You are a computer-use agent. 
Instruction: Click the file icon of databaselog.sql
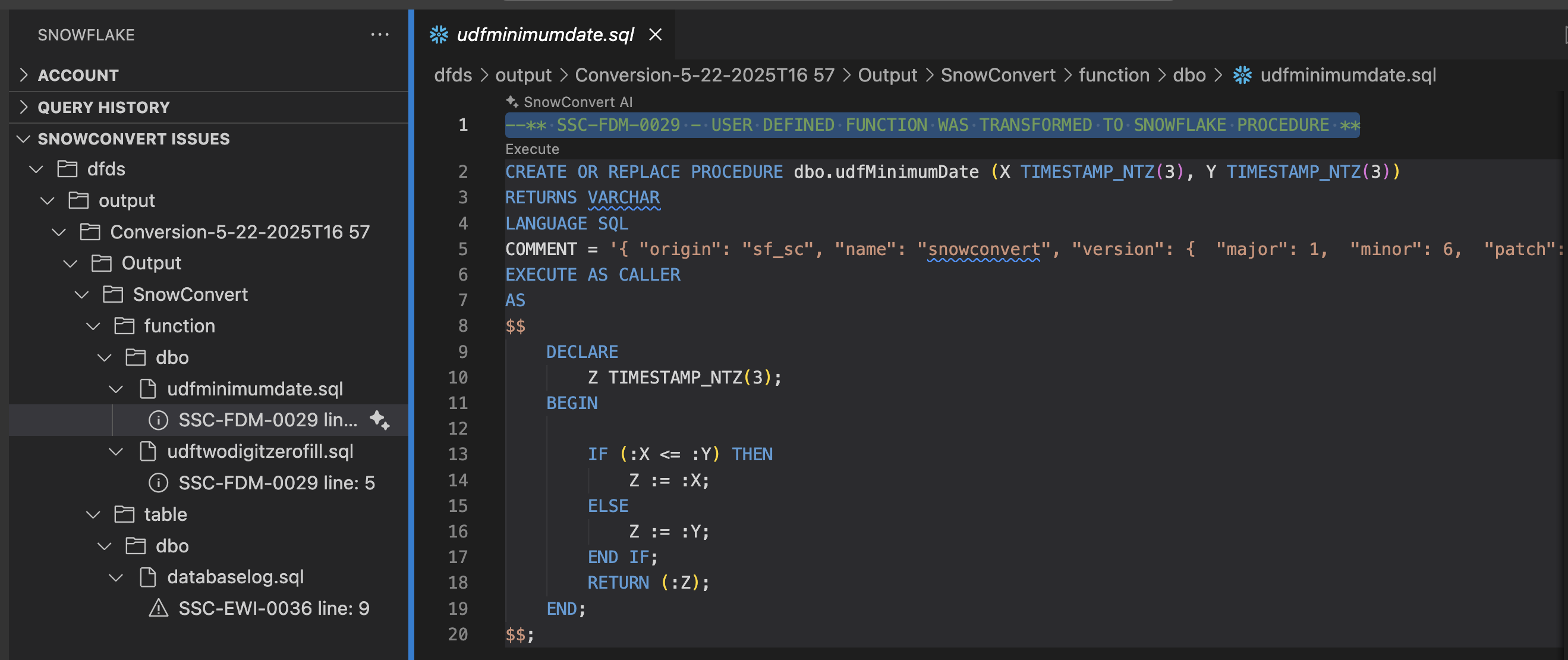147,577
